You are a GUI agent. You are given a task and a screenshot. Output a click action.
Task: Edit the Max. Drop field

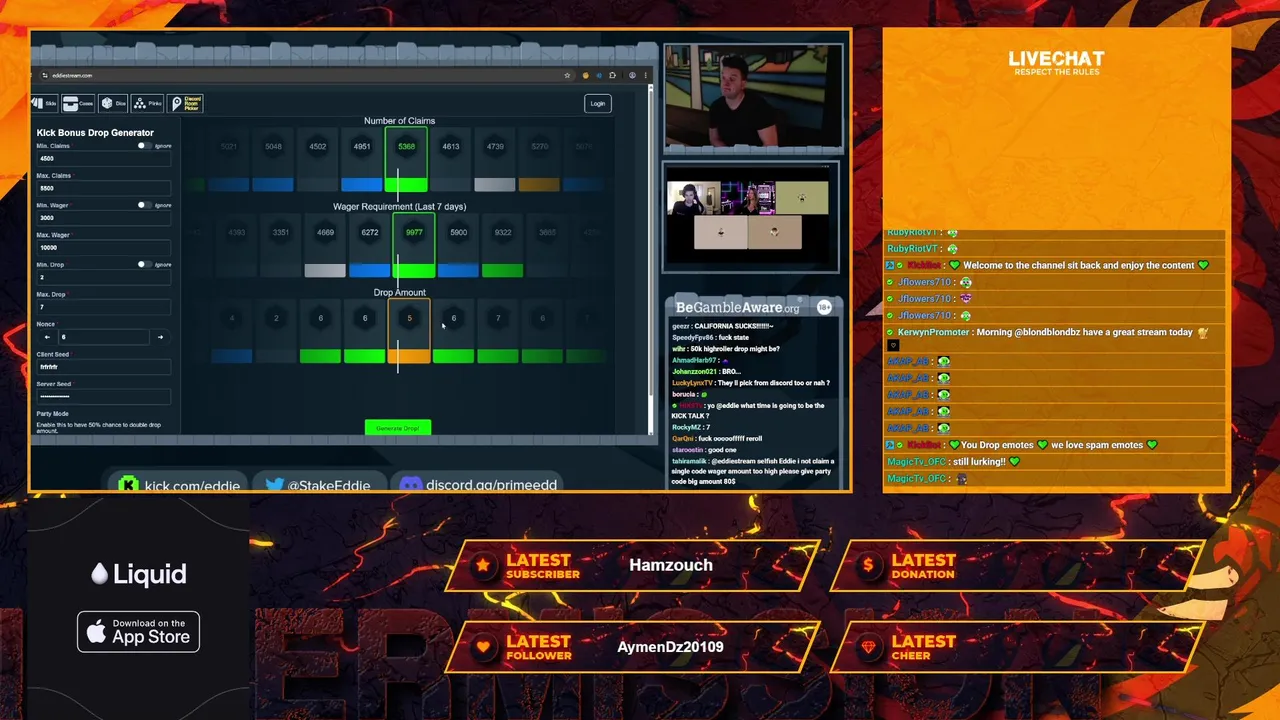(103, 307)
